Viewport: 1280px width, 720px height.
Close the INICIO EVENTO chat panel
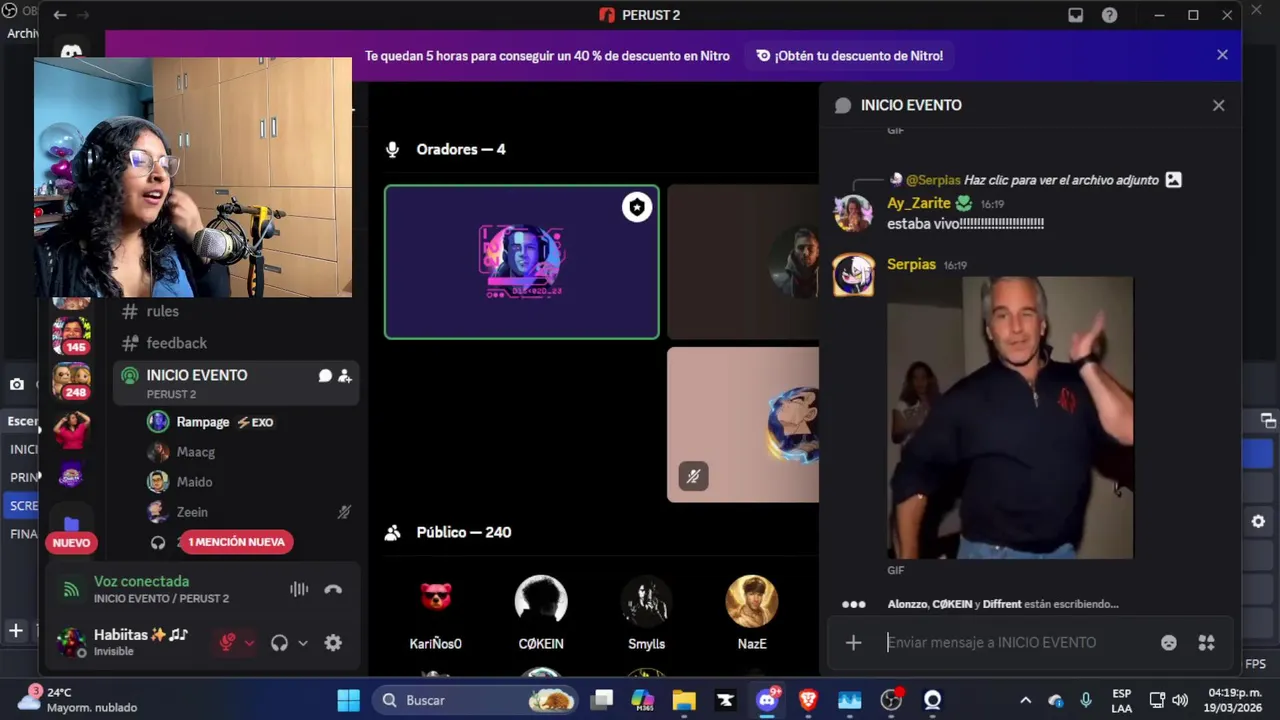(x=1218, y=105)
